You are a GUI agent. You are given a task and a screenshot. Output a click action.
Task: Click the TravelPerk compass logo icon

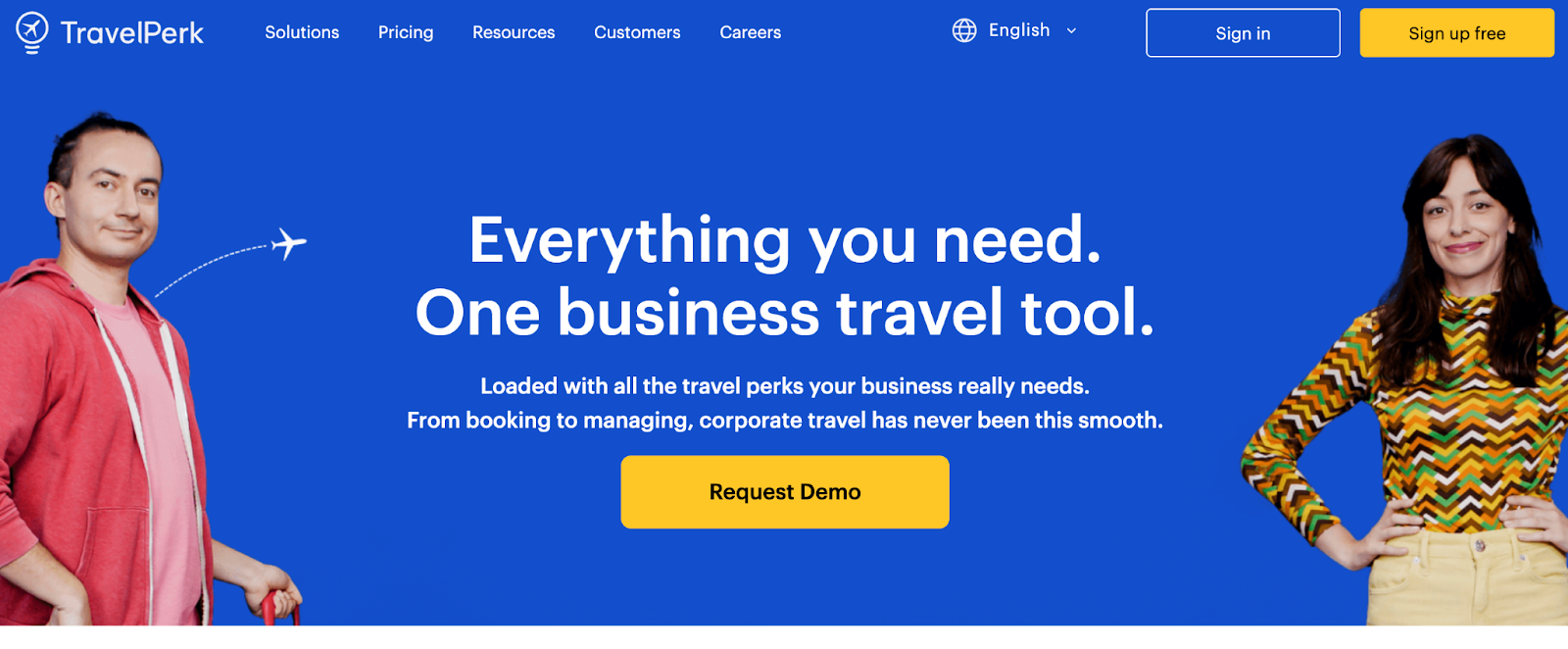click(32, 32)
